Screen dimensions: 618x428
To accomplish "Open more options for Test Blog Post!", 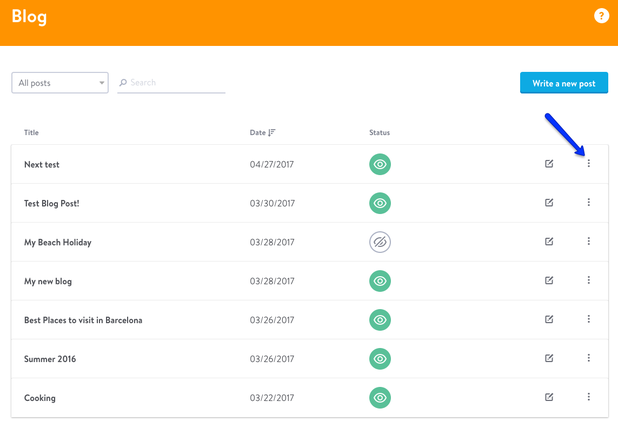I will click(588, 202).
